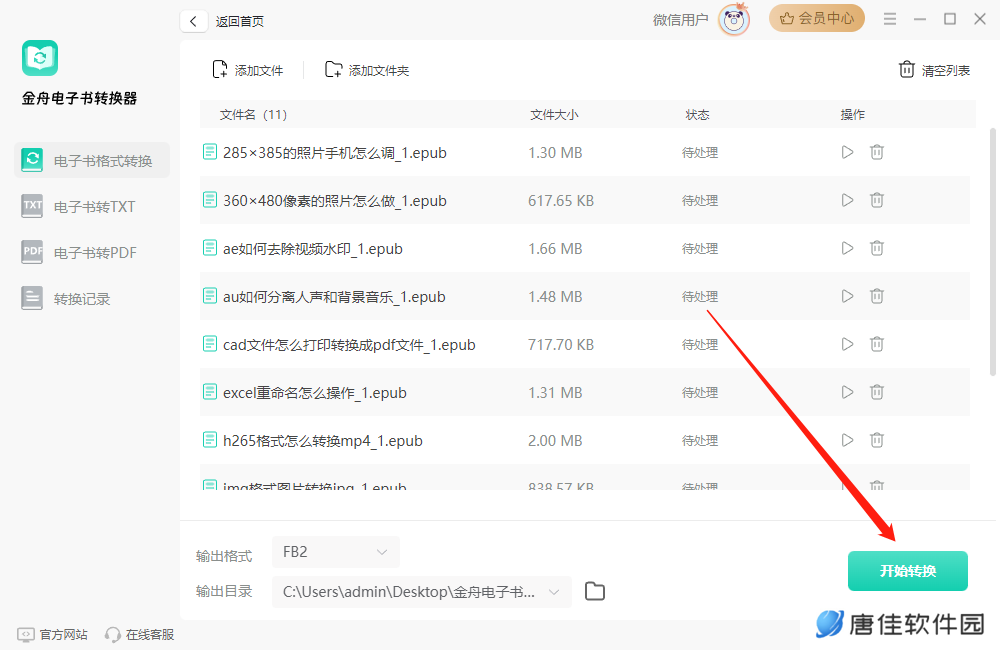The image size is (1000, 650).
Task: Go back using the 返回首页 arrow
Action: 193,21
